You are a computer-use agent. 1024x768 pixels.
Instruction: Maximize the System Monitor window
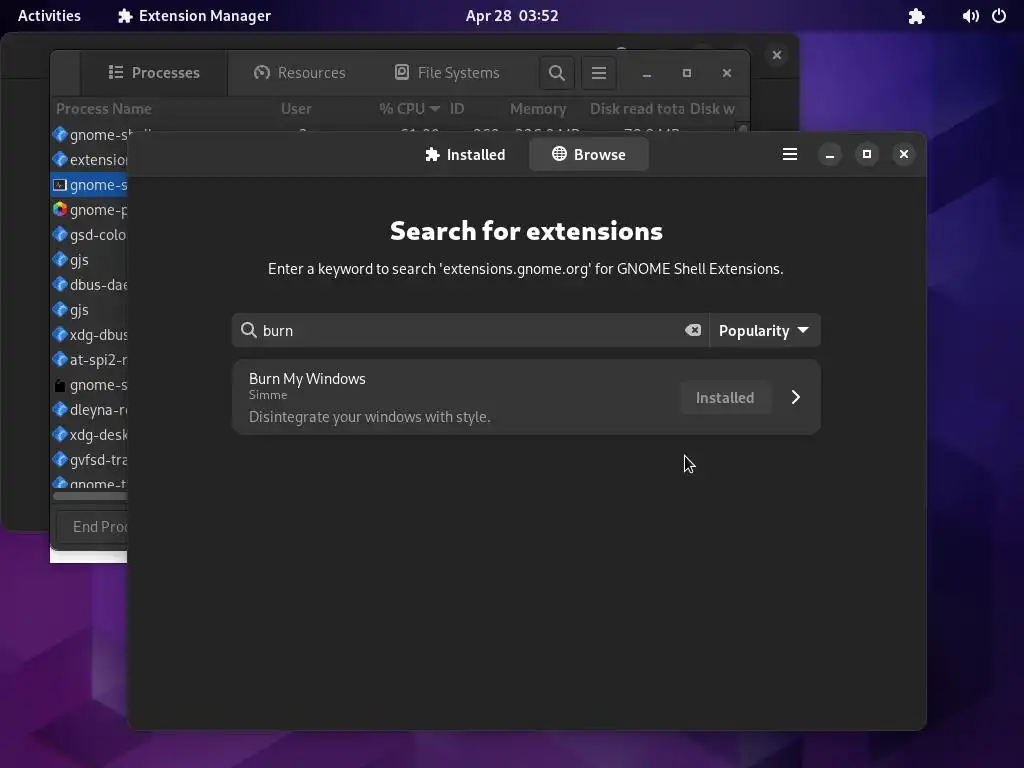(686, 73)
